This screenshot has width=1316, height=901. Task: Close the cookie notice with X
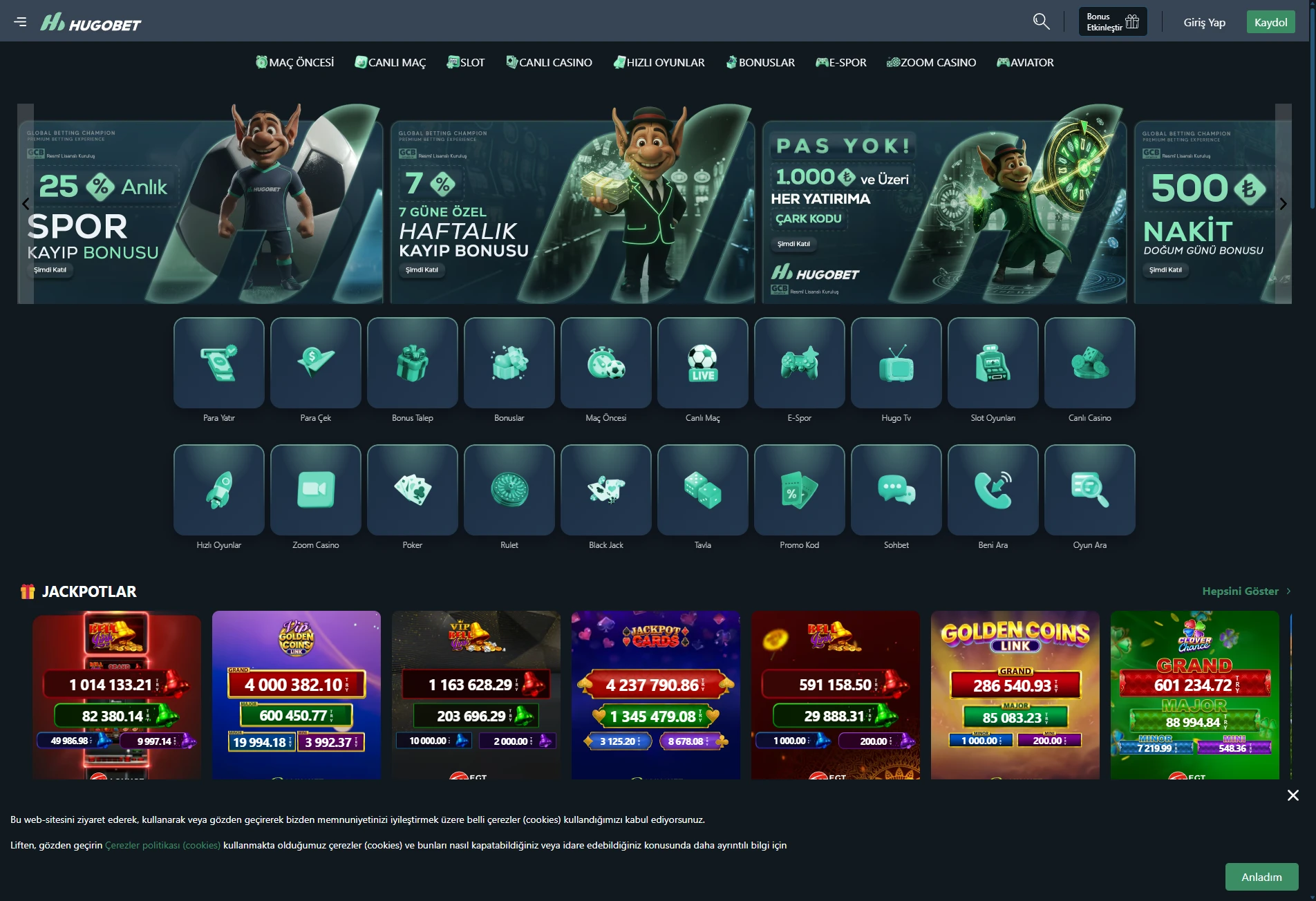(x=1292, y=795)
